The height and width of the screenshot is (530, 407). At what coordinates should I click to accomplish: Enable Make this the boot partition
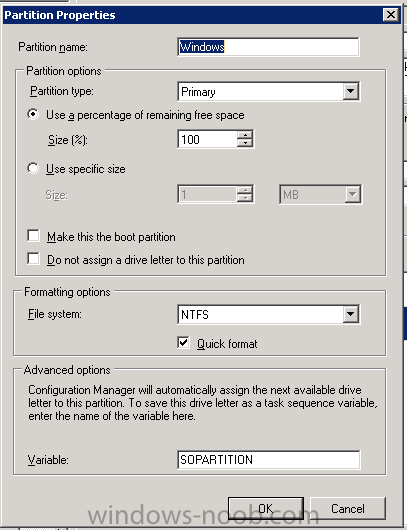33,236
